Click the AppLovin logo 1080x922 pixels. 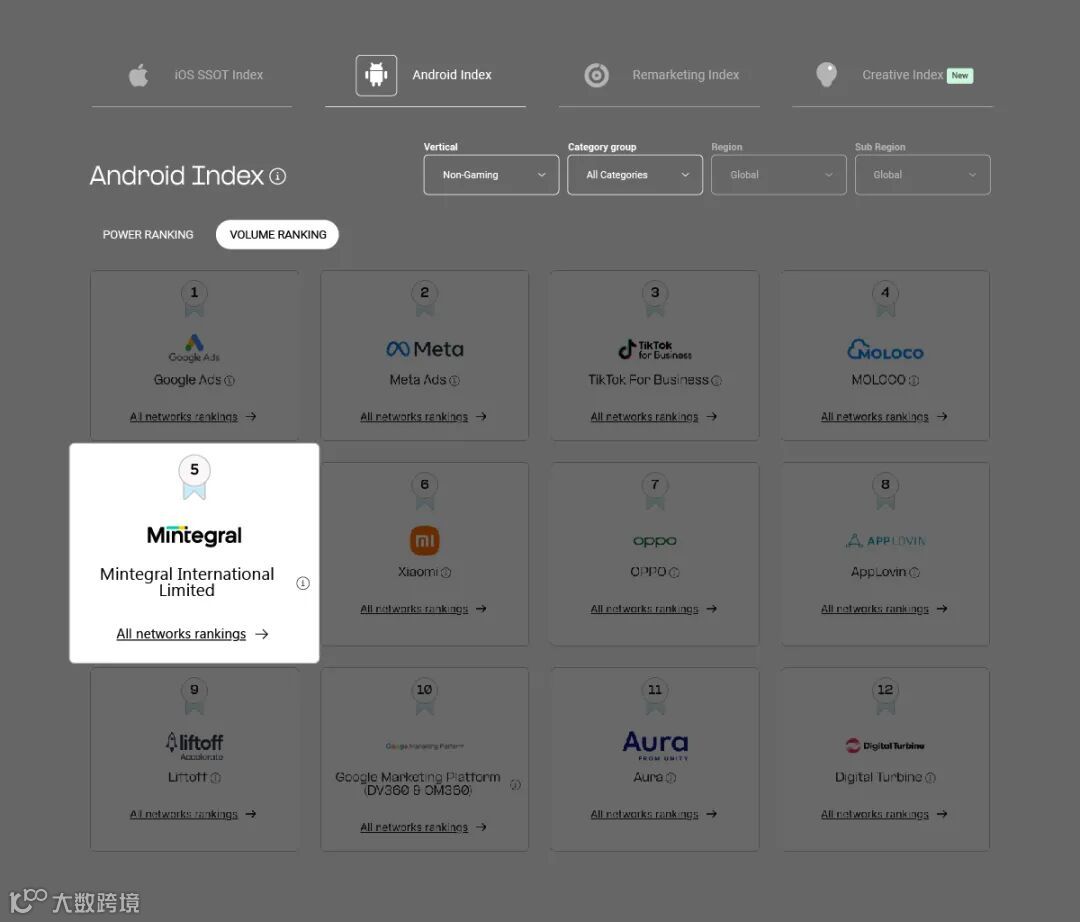pos(885,541)
